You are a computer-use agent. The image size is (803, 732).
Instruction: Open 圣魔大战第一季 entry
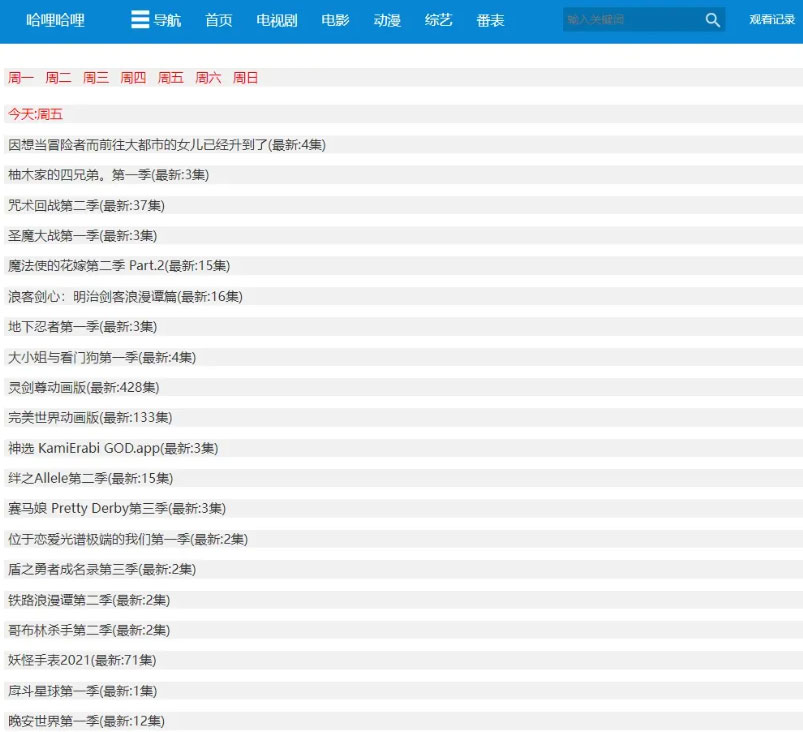pyautogui.click(x=82, y=236)
